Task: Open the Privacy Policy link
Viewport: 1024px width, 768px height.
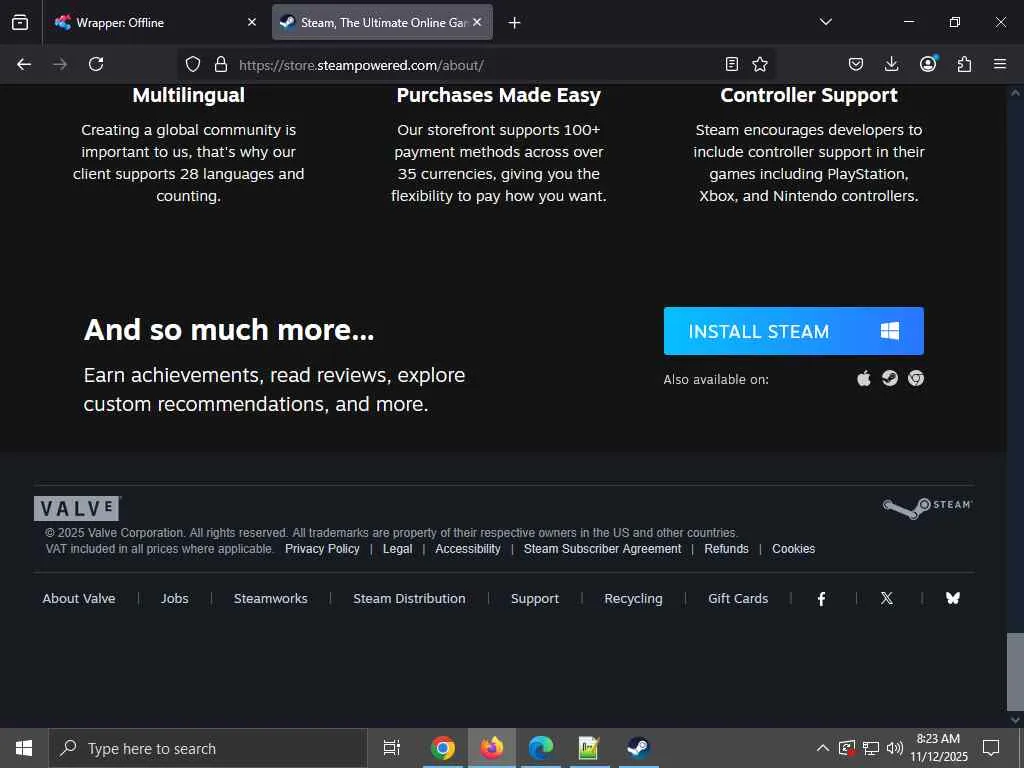Action: click(322, 549)
